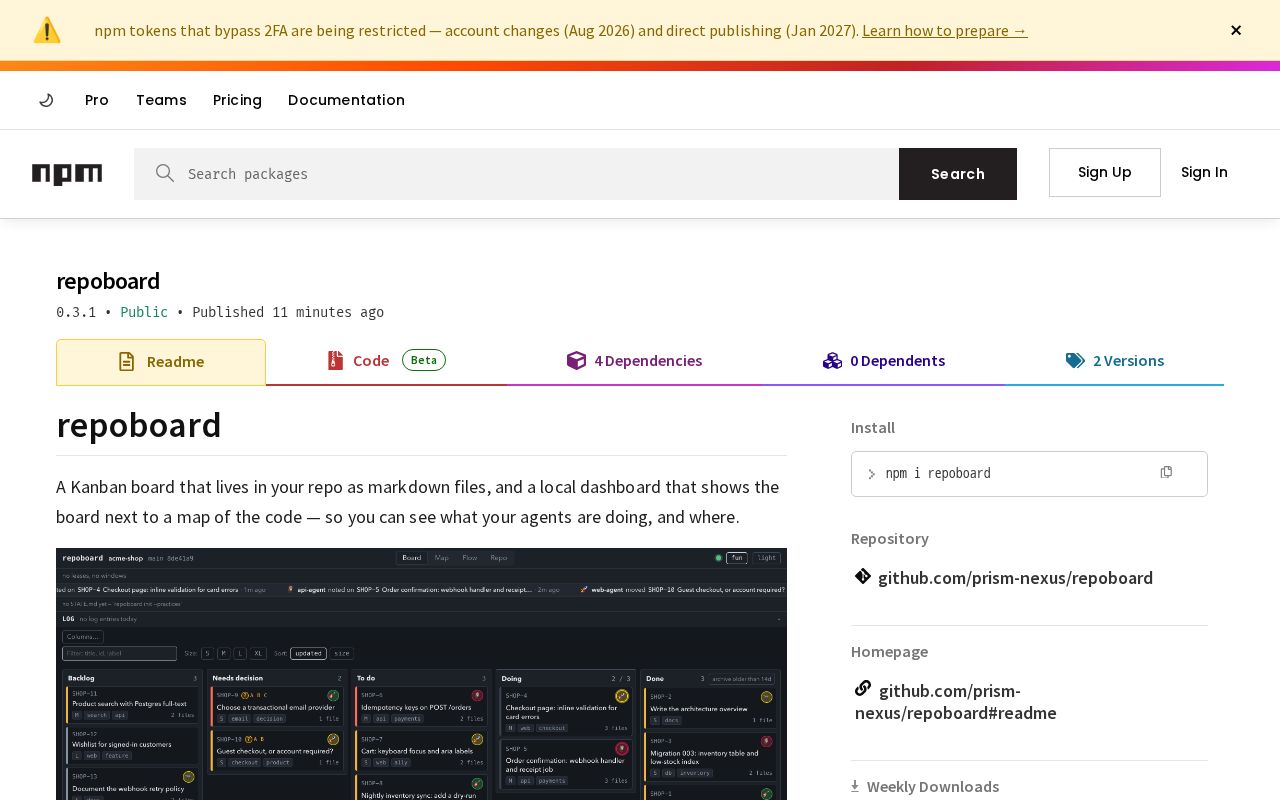This screenshot has height=800, width=1280.
Task: Click the warning triangle icon in banner
Action: [47, 30]
